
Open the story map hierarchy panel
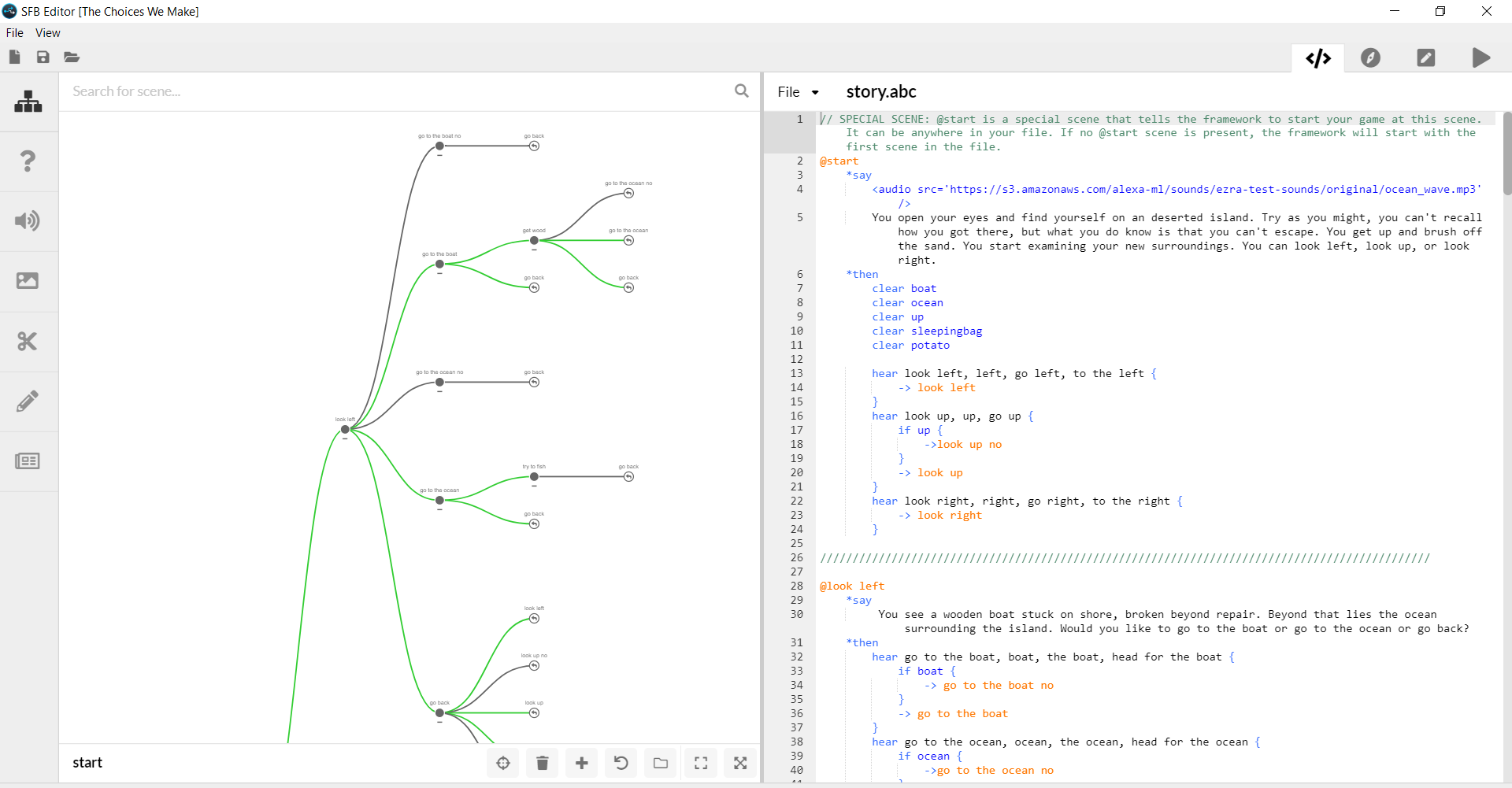[28, 102]
